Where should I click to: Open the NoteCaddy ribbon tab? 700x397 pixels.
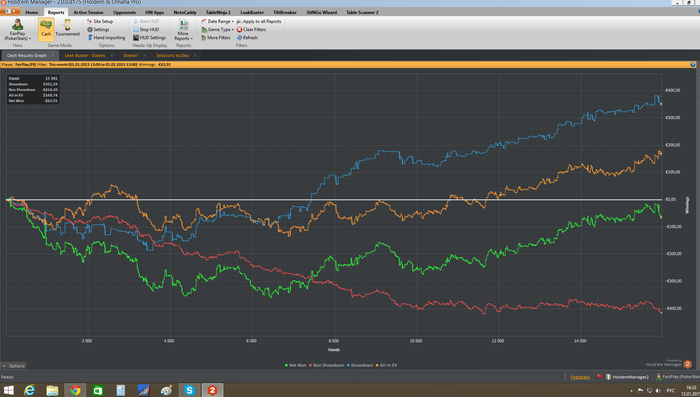tap(185, 12)
